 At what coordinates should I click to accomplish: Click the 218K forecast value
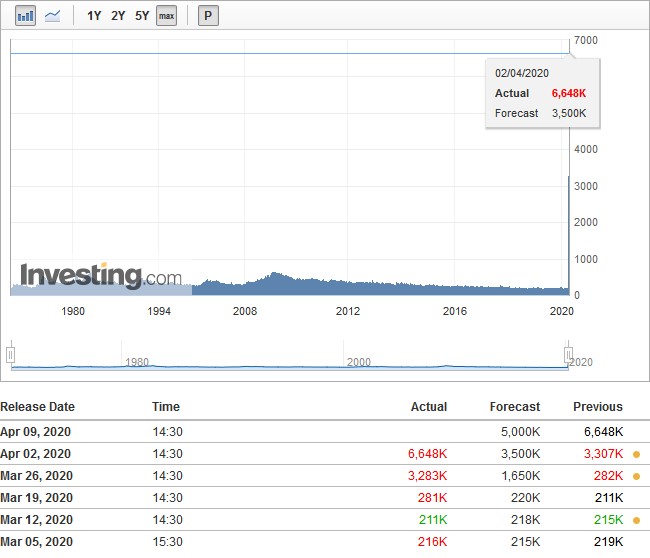pos(526,519)
